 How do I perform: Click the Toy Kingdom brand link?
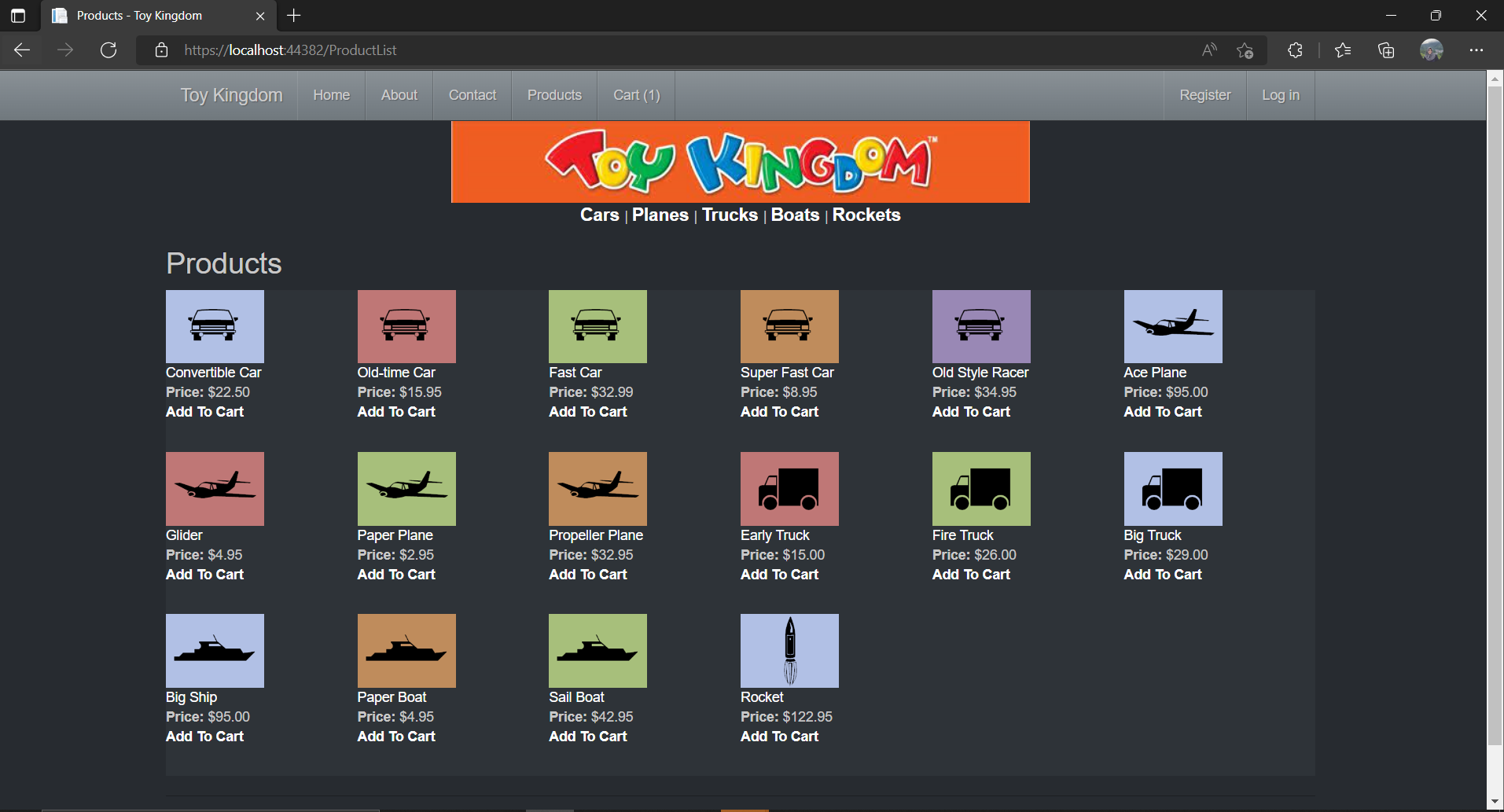(x=231, y=95)
